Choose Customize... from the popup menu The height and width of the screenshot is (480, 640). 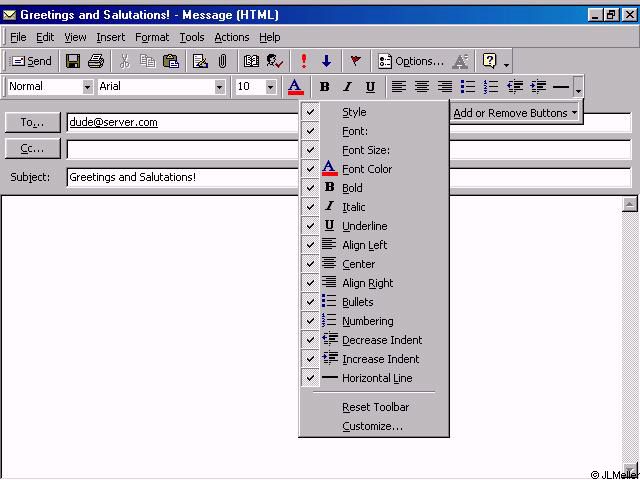pyautogui.click(x=372, y=426)
